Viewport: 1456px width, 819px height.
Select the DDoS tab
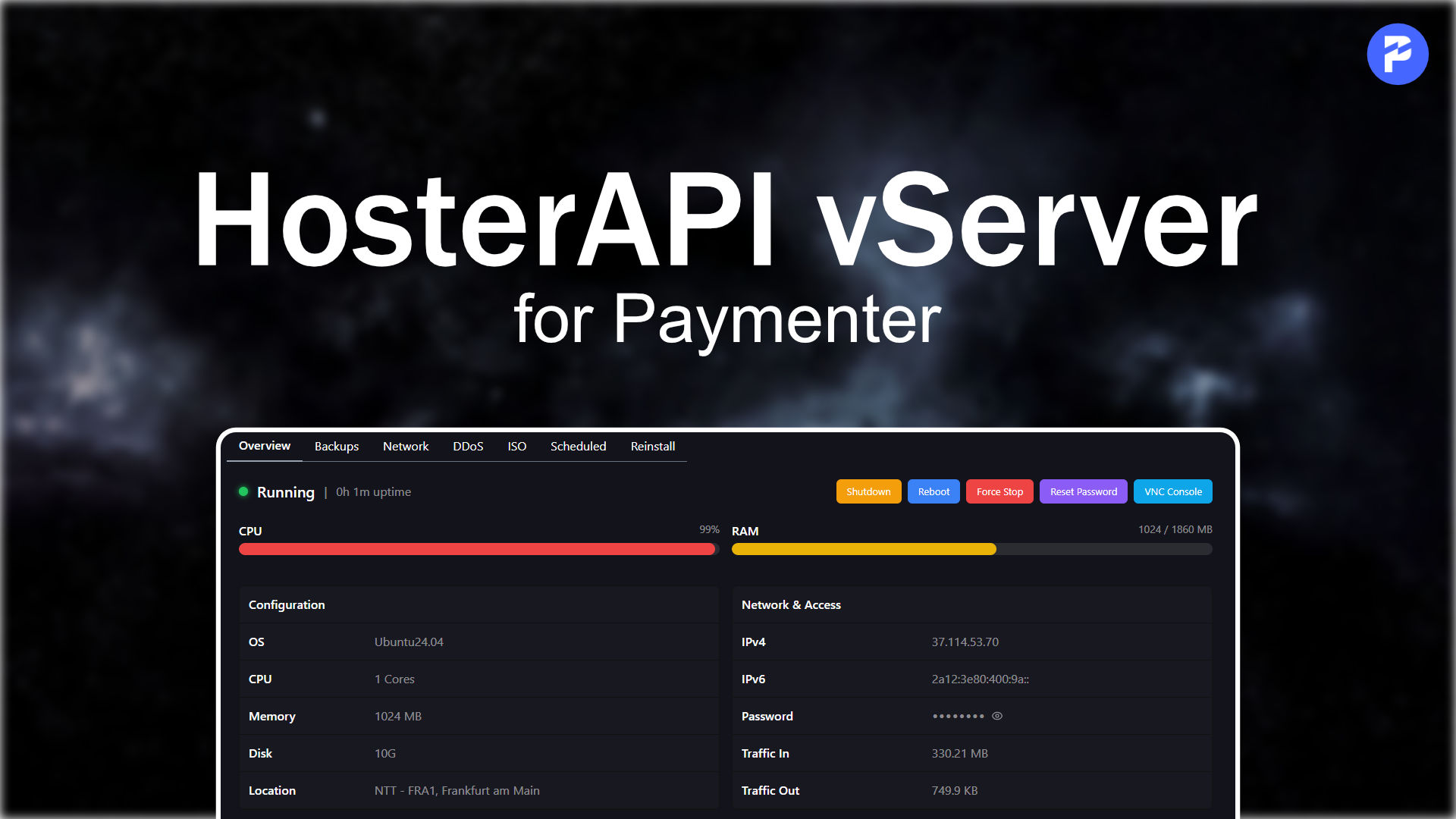[468, 446]
